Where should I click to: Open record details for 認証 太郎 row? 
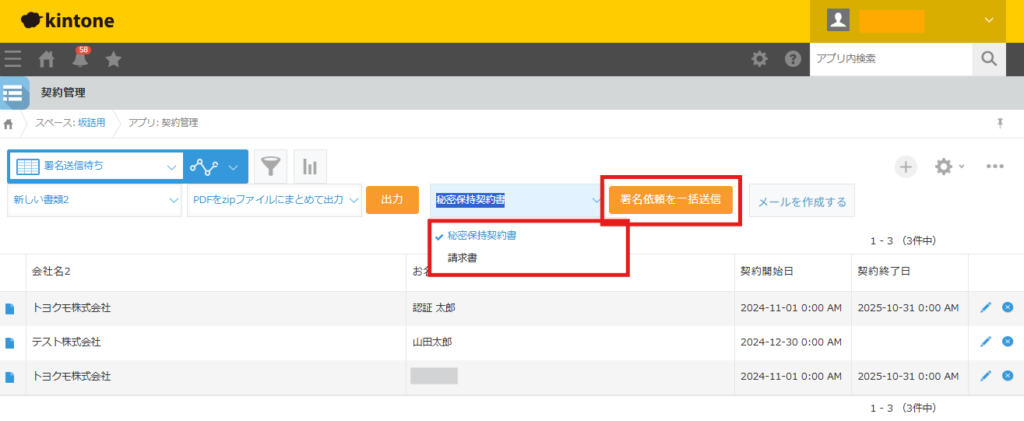point(10,308)
